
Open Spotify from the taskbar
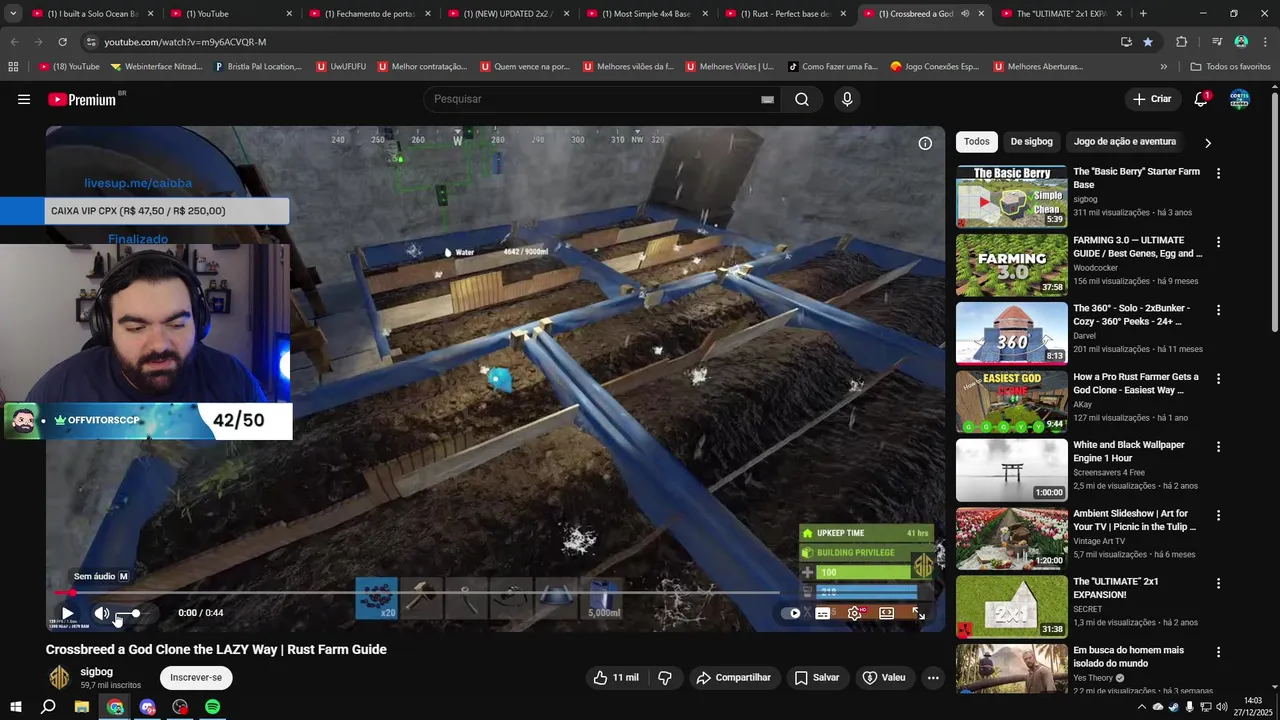click(213, 707)
